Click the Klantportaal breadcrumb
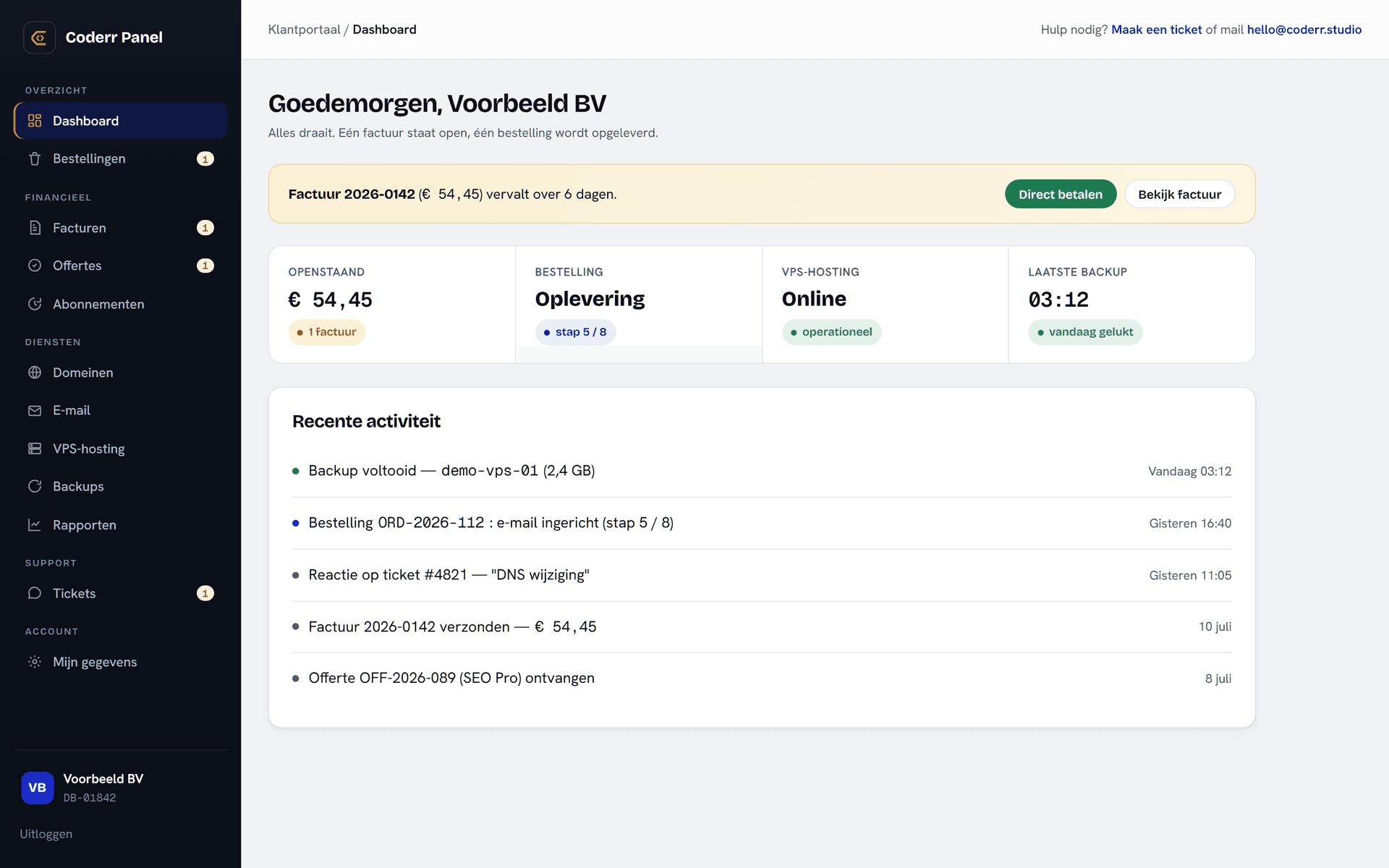 pyautogui.click(x=304, y=30)
